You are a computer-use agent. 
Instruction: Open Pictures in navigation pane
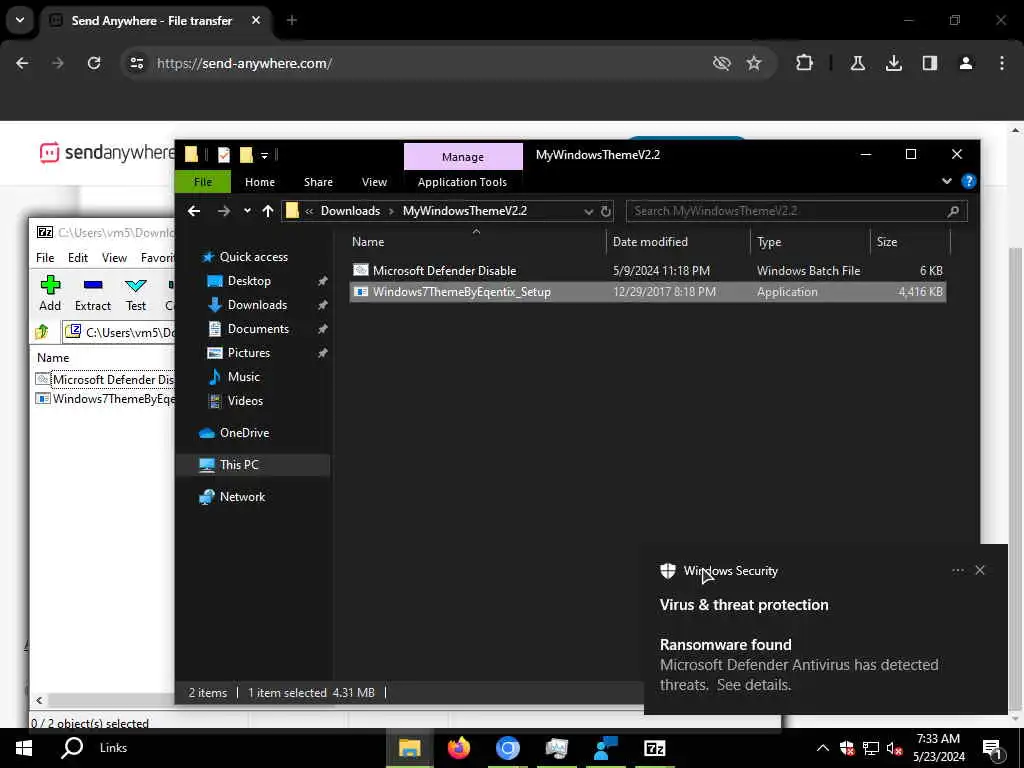[248, 353]
